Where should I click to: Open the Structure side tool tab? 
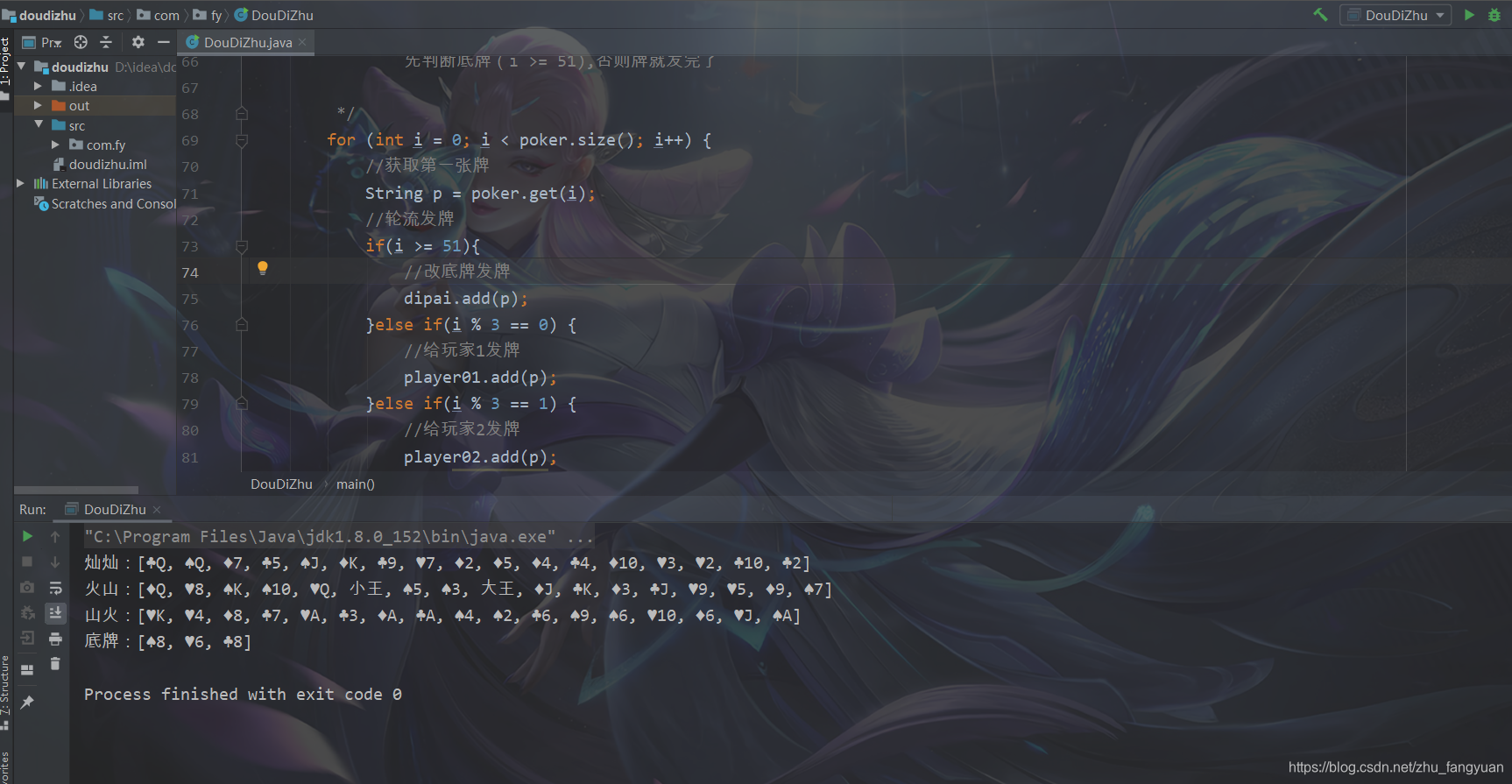(6, 692)
